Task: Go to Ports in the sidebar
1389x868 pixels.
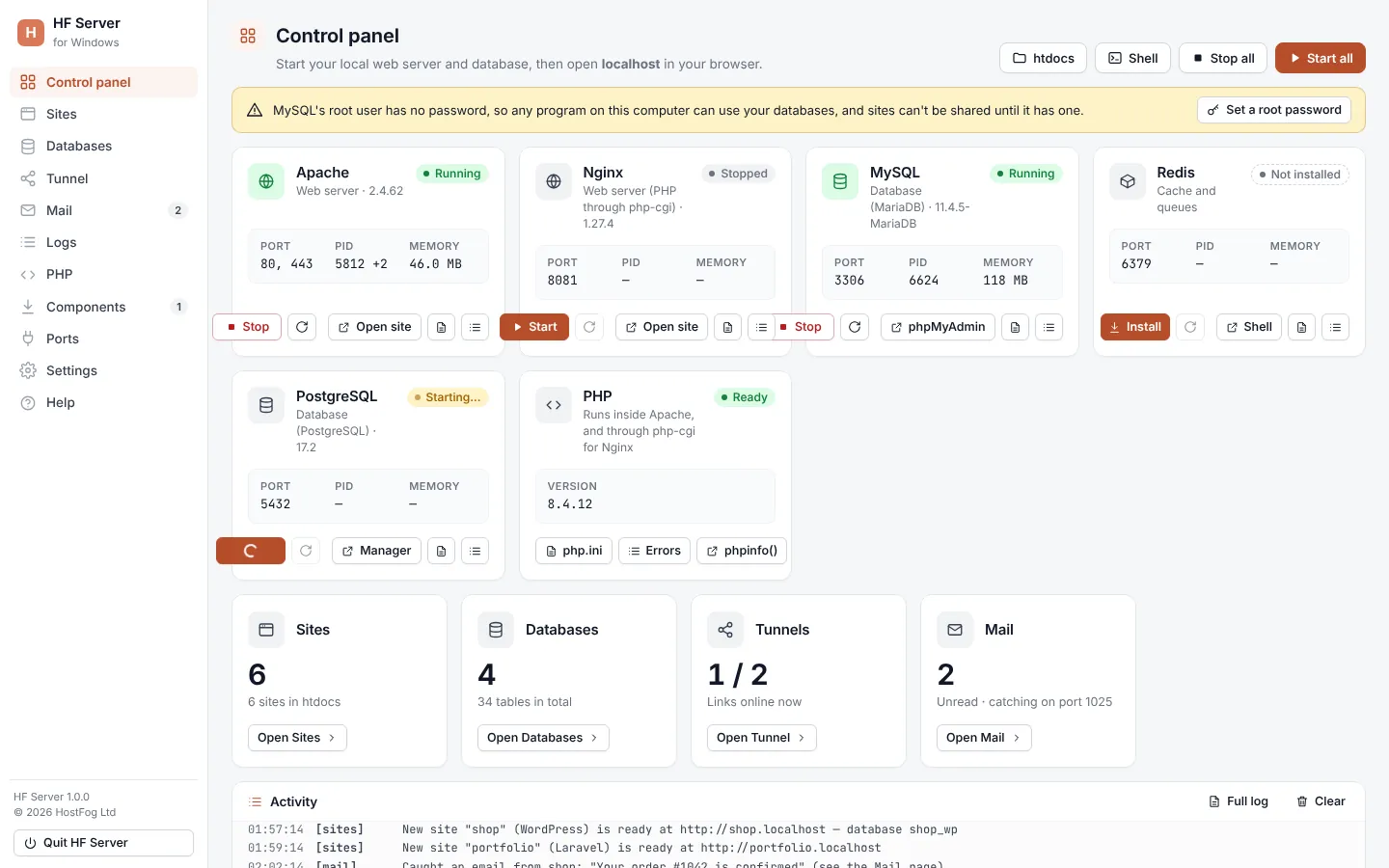Action: (x=103, y=339)
